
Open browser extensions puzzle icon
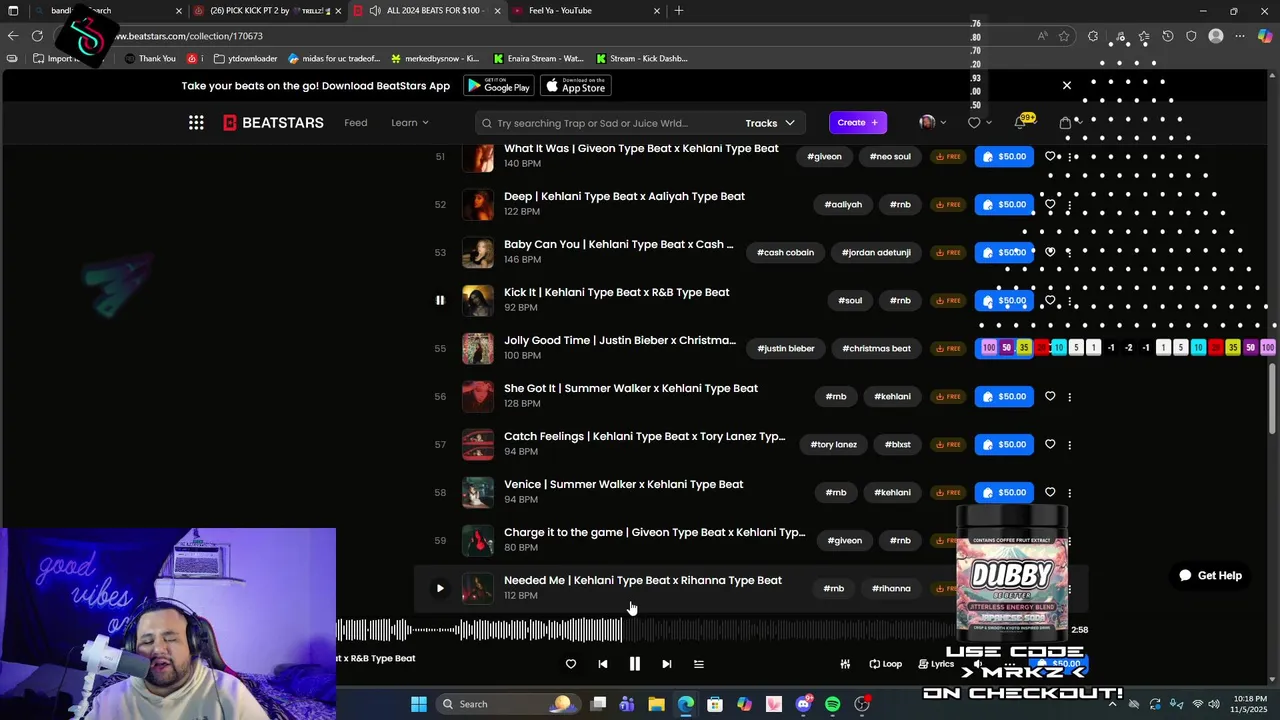point(1093,36)
